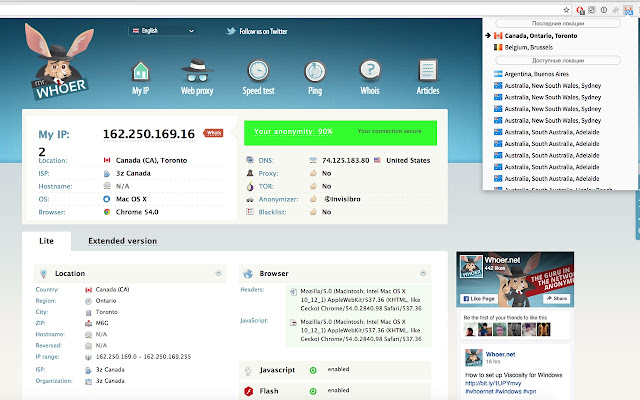Open the Web proxy tool
Screen dimensions: 640x400
197,78
